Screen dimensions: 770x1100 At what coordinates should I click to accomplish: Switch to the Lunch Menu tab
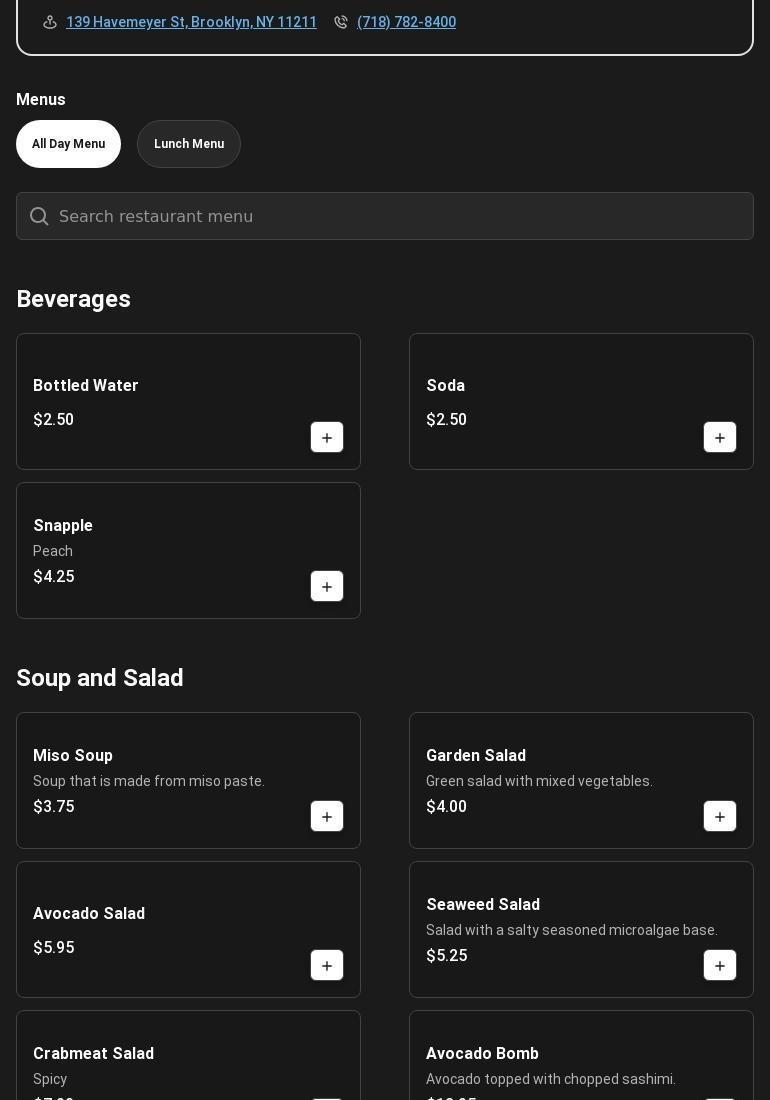coord(189,144)
